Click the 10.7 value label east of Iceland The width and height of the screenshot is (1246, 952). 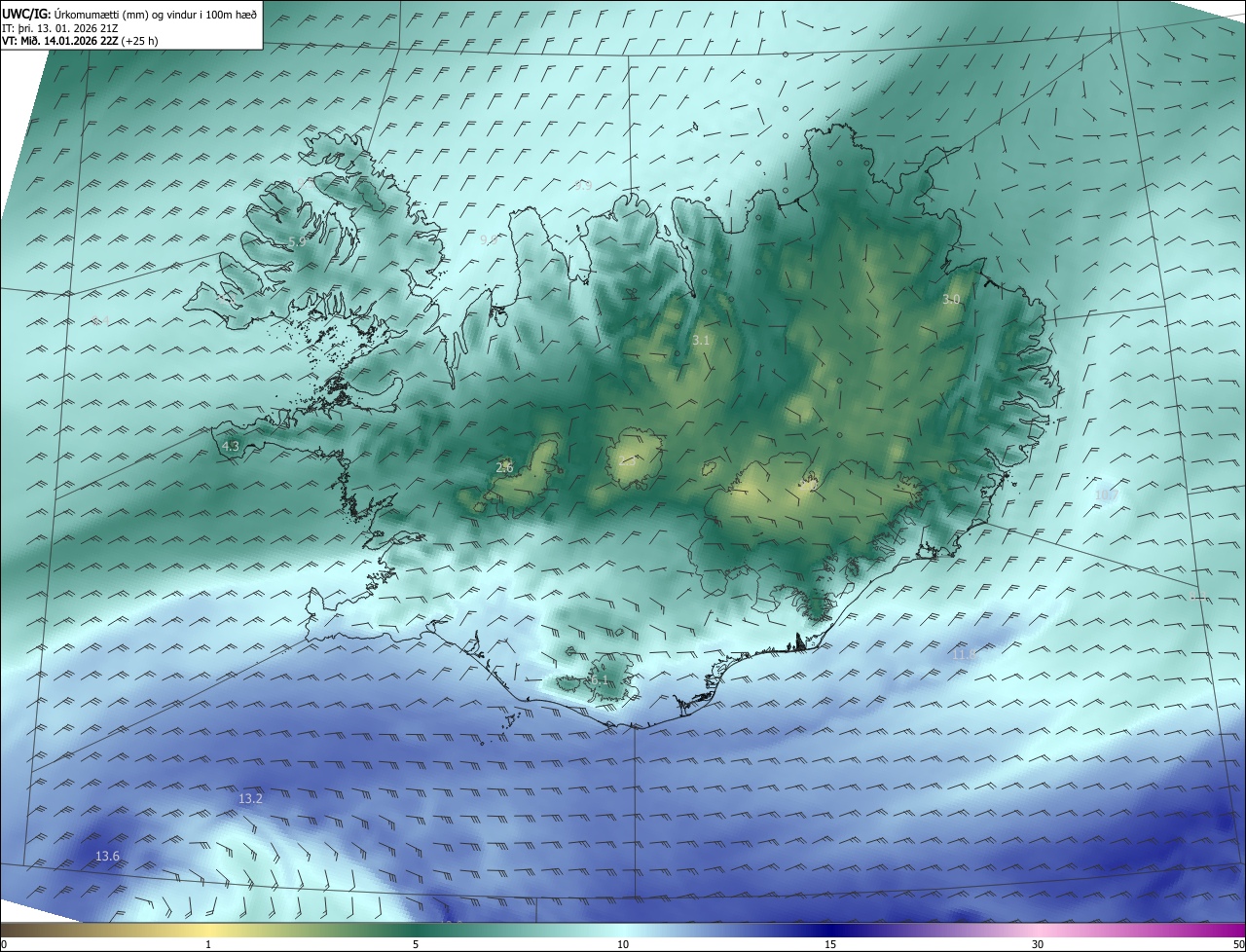pos(1107,495)
